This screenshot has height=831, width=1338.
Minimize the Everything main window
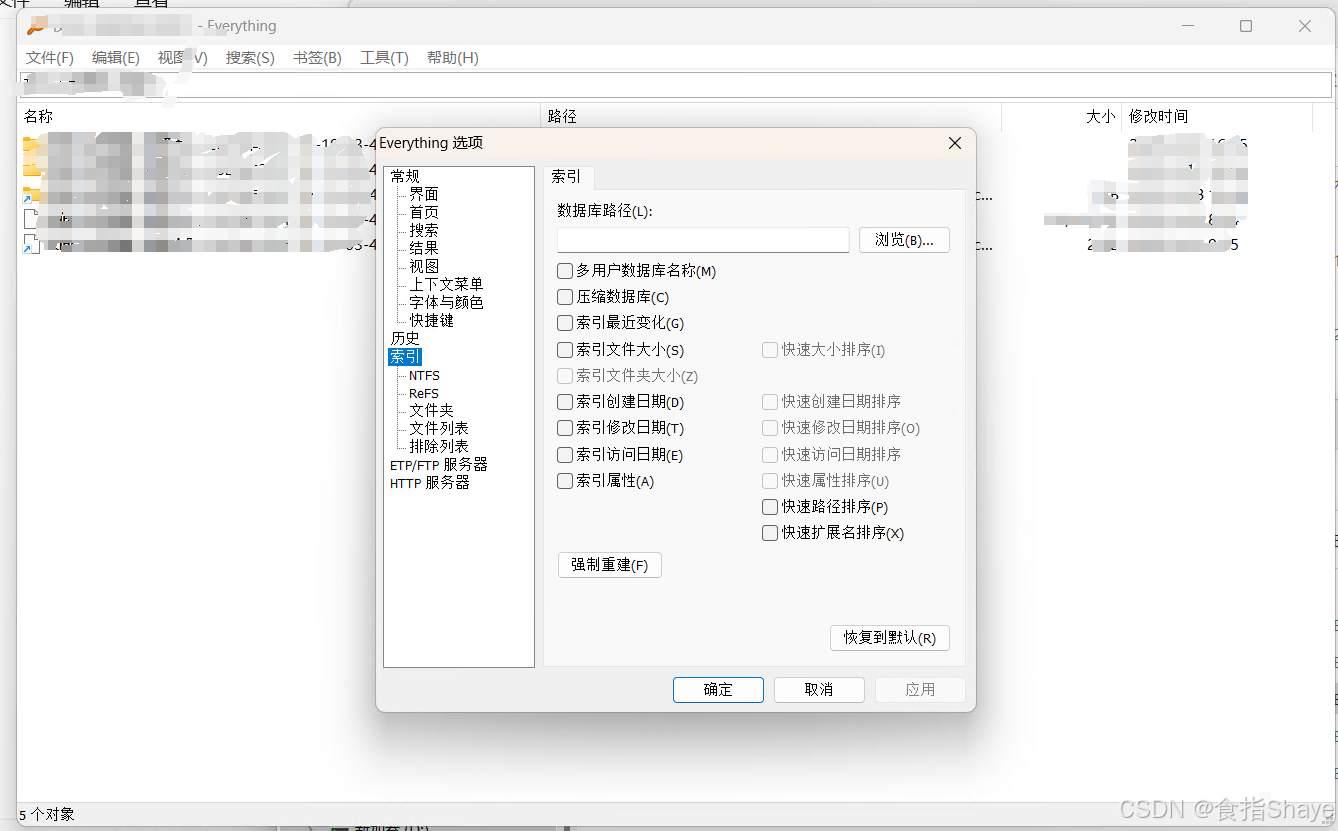pos(1187,26)
